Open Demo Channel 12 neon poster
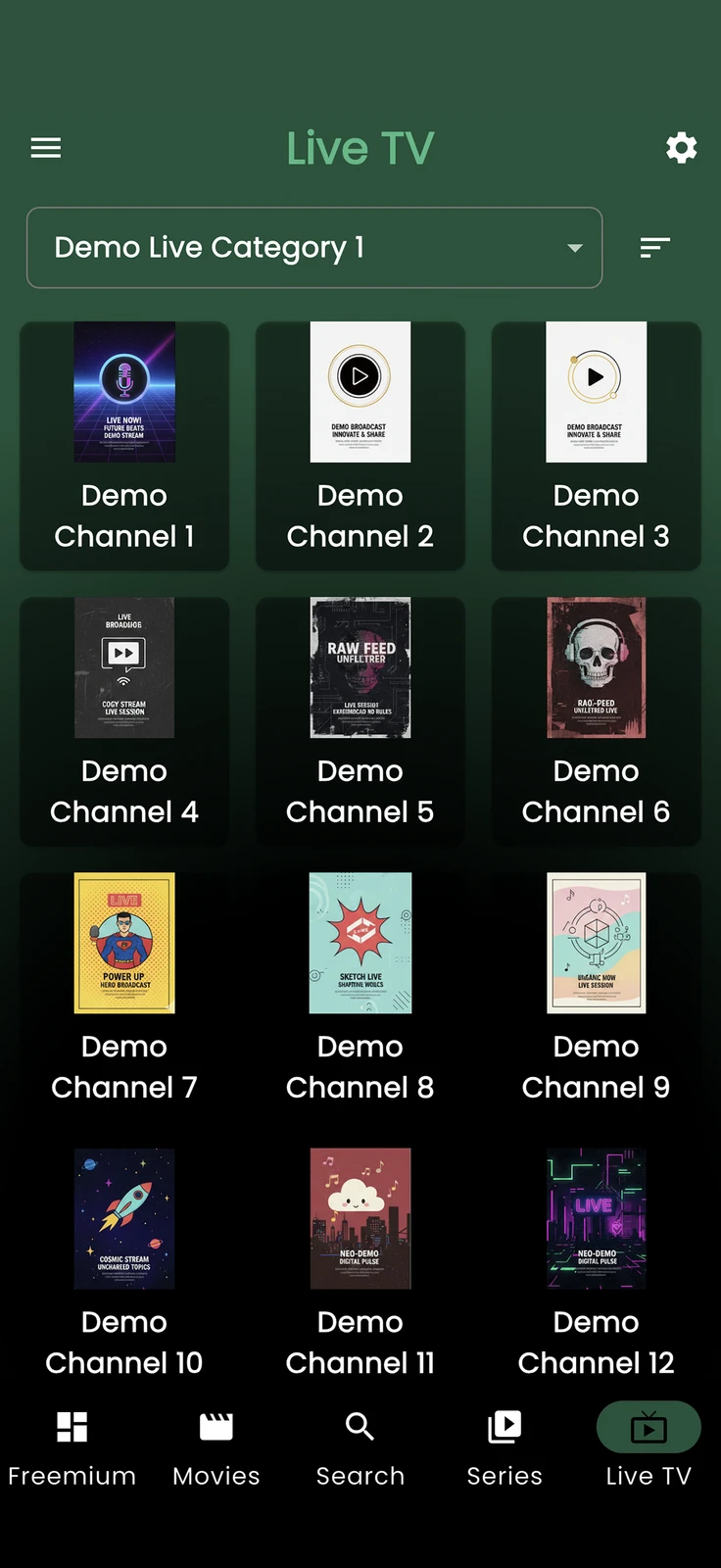Image resolution: width=721 pixels, height=1568 pixels. coord(597,1218)
